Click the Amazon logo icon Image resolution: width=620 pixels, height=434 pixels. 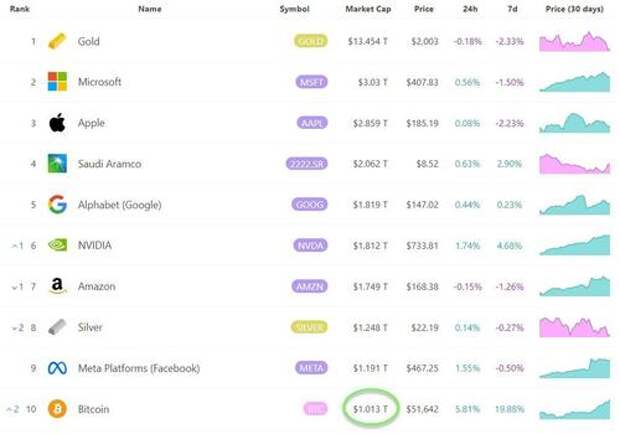(58, 287)
